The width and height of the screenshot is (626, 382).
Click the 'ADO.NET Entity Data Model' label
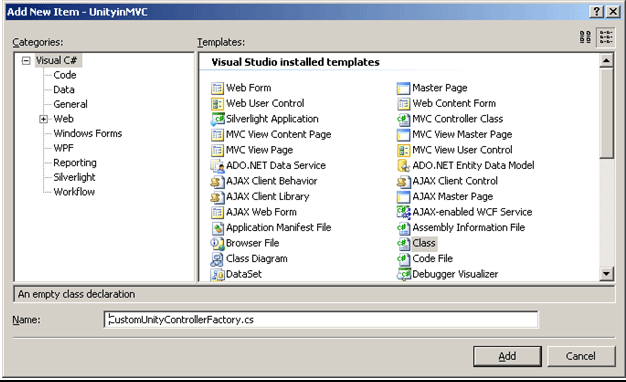(x=473, y=166)
